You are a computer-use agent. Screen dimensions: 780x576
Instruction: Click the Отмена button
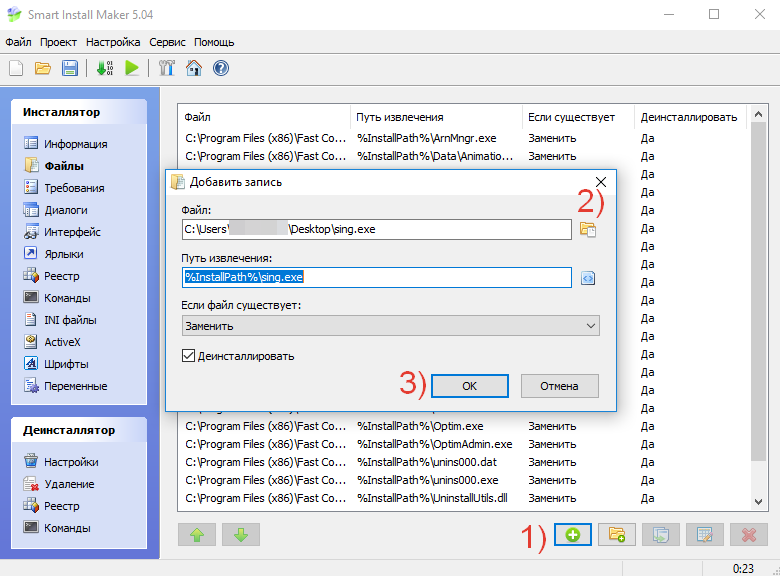point(560,386)
